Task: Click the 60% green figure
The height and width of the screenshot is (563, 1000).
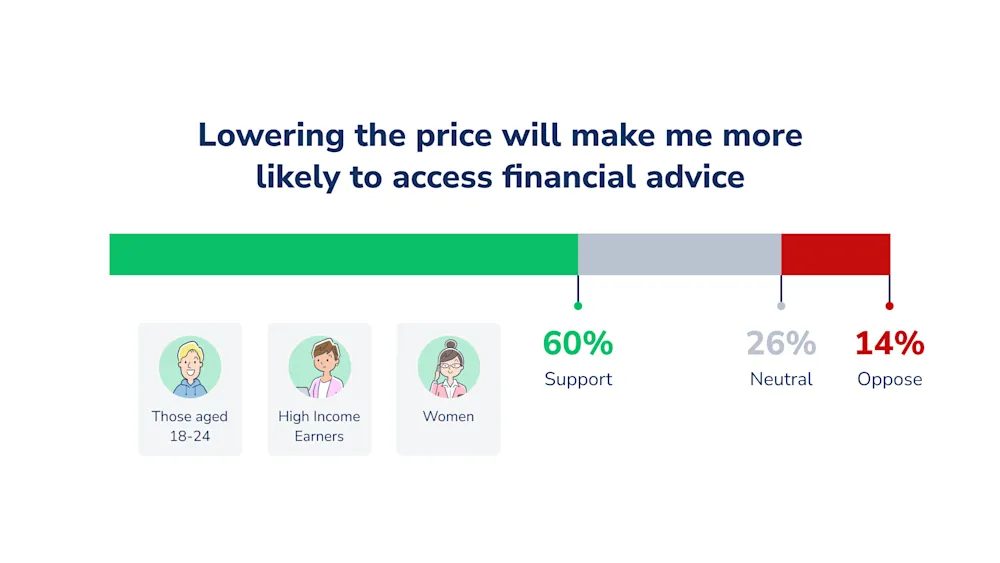Action: [x=578, y=343]
